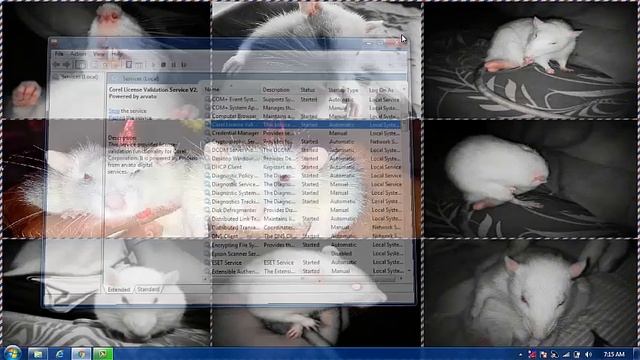Click the volume speaker tray icon
Viewport: 640px width, 360px height.
click(588, 354)
